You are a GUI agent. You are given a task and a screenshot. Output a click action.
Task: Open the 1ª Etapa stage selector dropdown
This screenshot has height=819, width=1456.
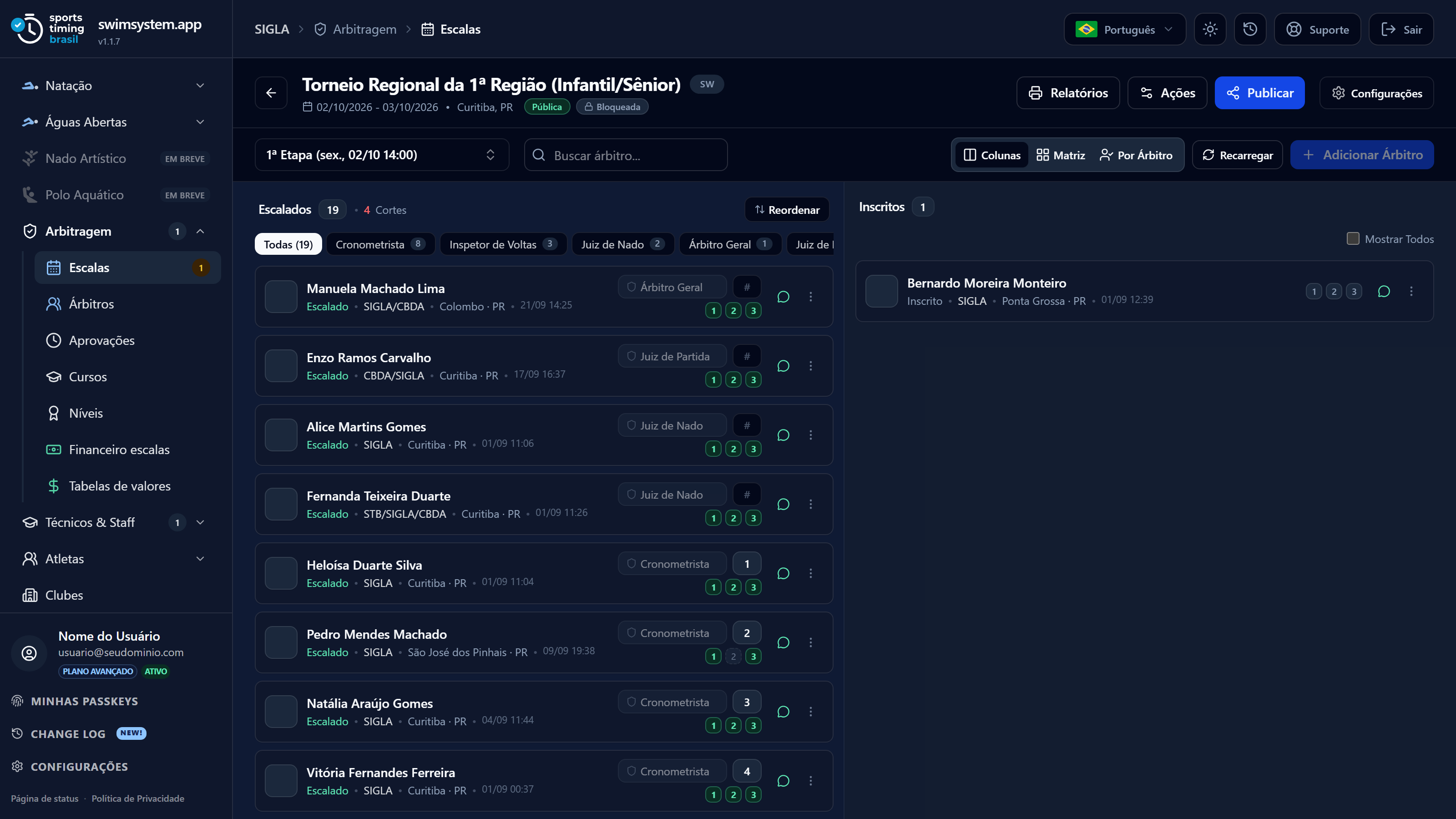pos(382,155)
